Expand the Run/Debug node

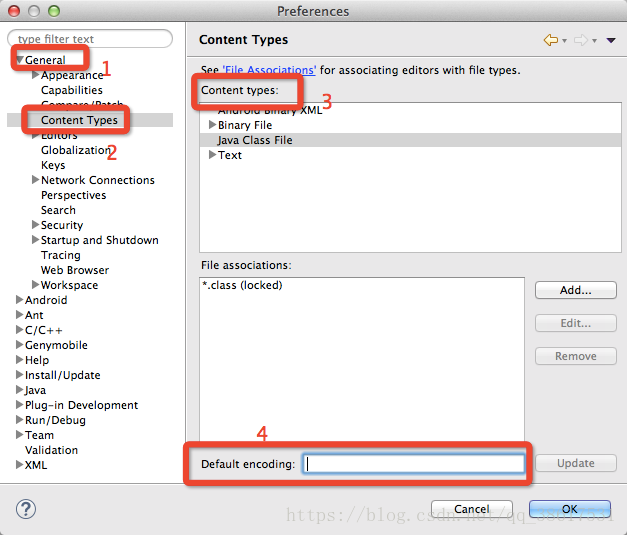pos(19,420)
